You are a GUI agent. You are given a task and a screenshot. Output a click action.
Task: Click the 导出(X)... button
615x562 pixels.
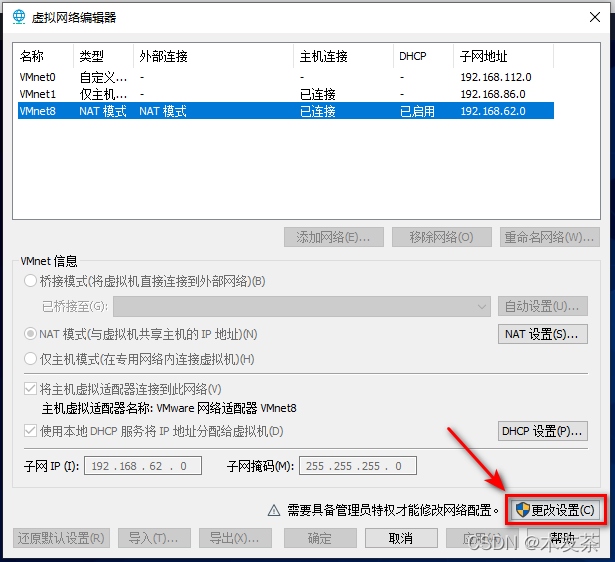click(235, 538)
